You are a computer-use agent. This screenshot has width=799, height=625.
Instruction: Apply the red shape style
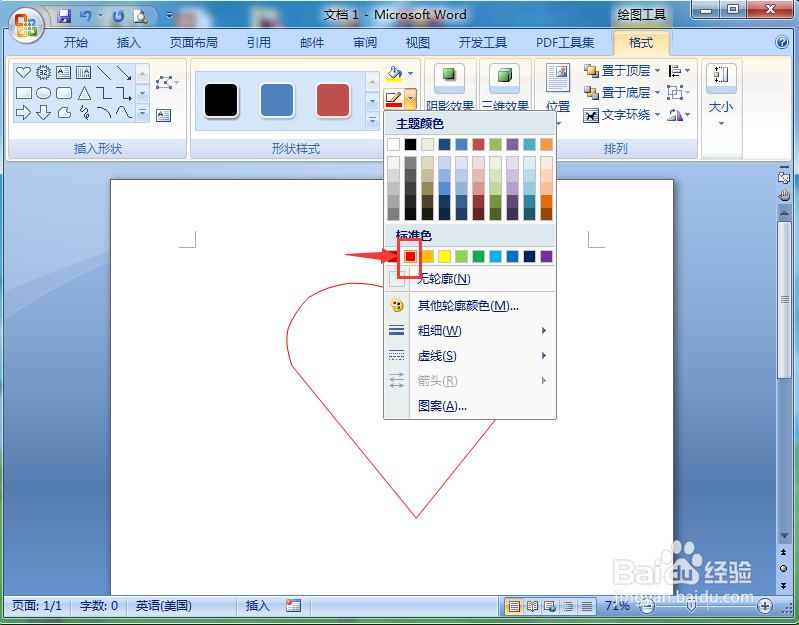coord(333,100)
